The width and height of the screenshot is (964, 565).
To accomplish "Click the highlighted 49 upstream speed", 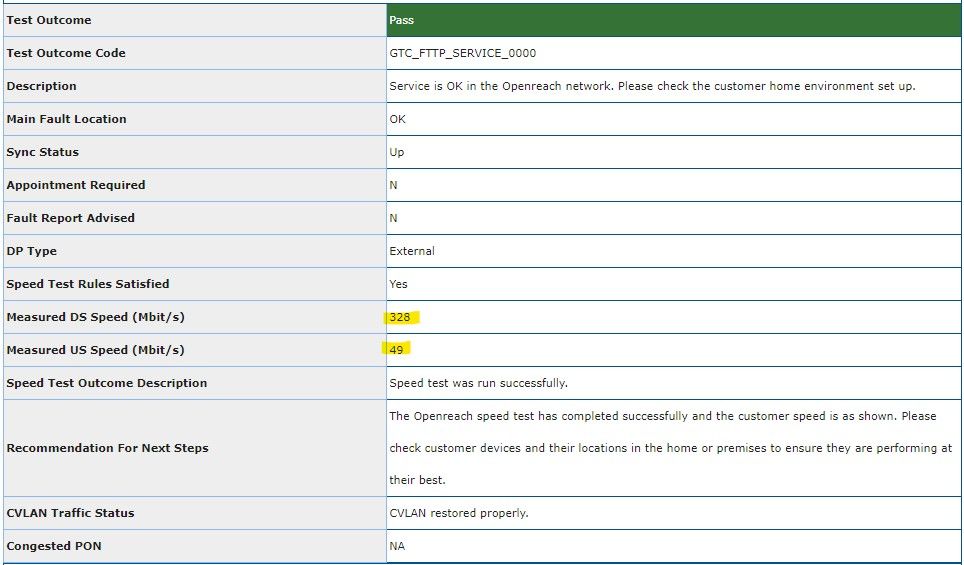I will (x=396, y=350).
